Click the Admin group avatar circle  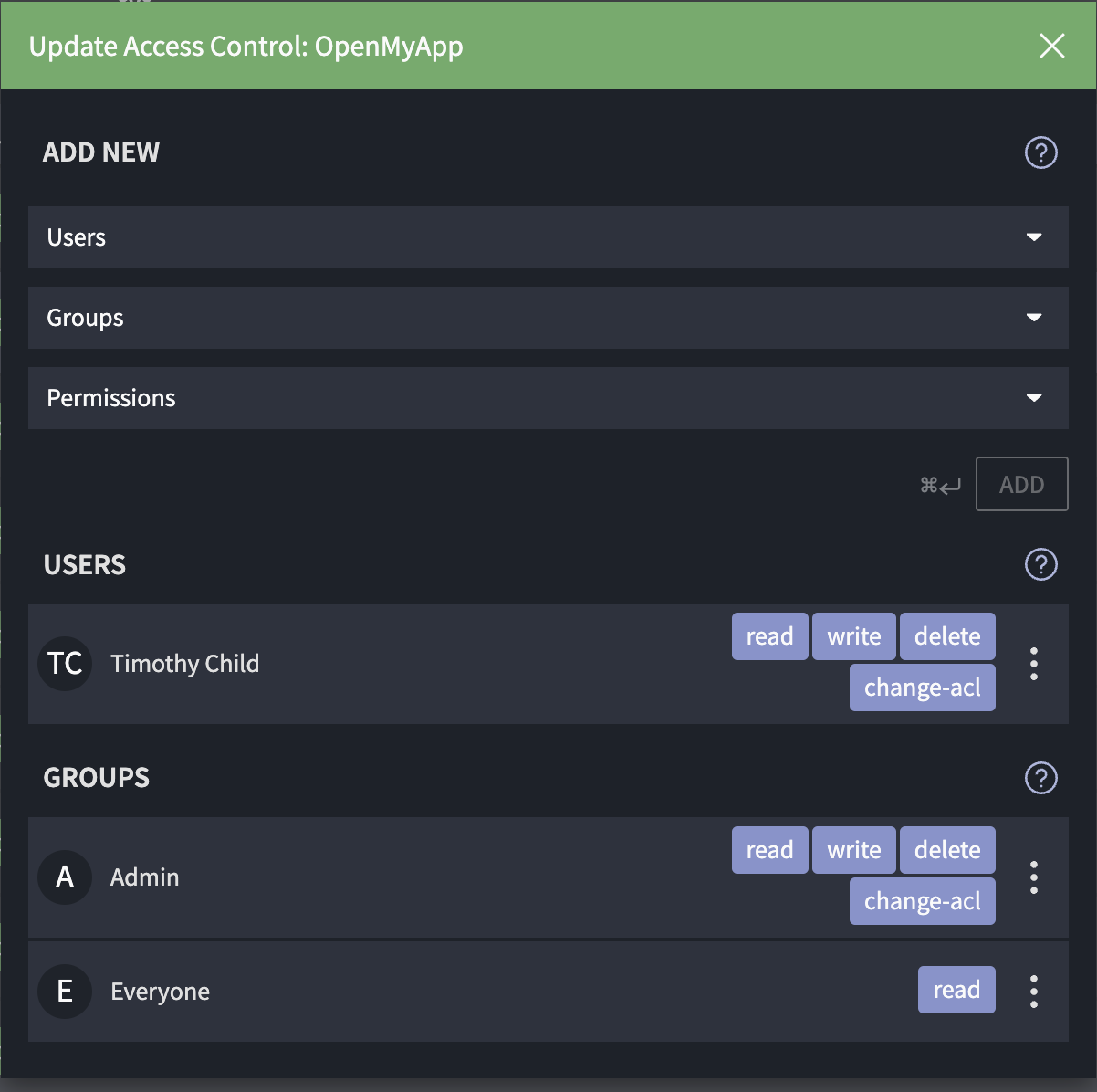click(65, 877)
